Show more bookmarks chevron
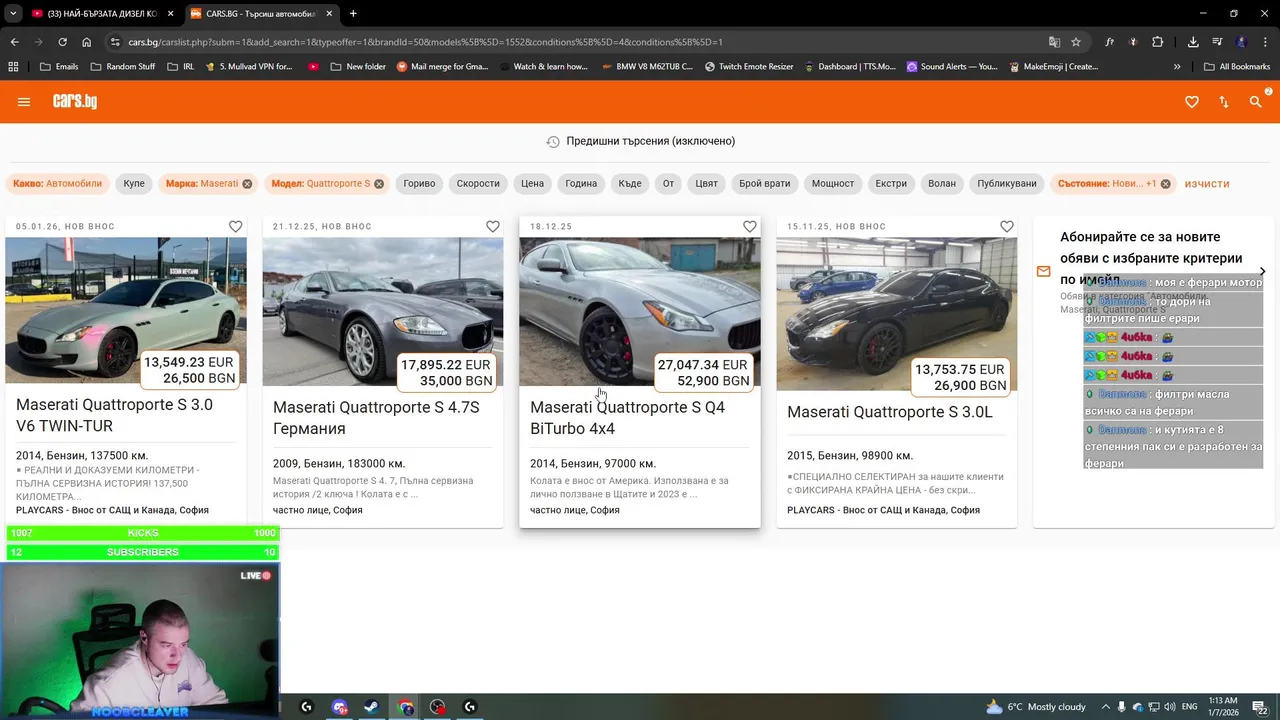Screen dimensions: 1280x720 point(1177,67)
